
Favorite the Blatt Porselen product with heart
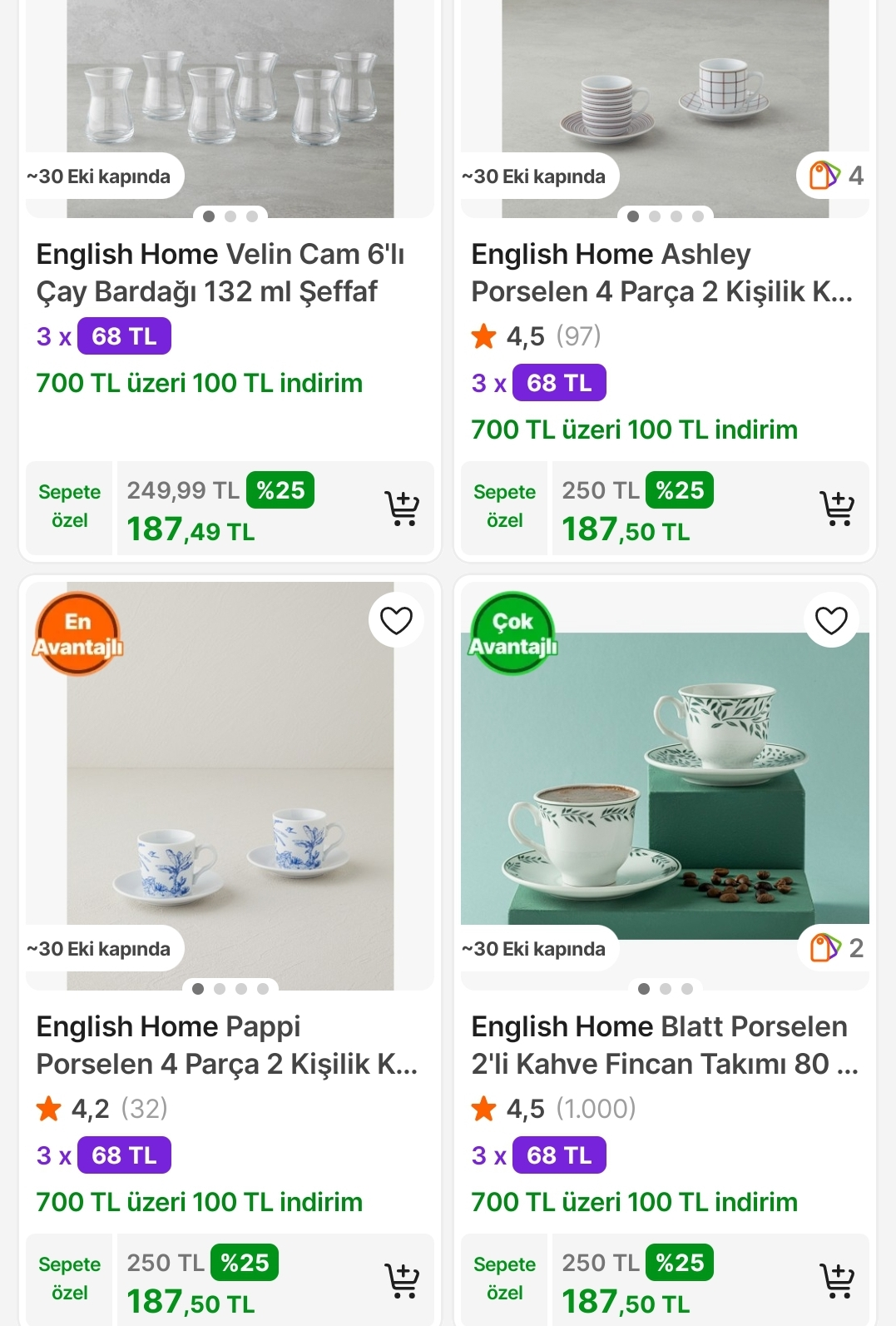pyautogui.click(x=831, y=620)
